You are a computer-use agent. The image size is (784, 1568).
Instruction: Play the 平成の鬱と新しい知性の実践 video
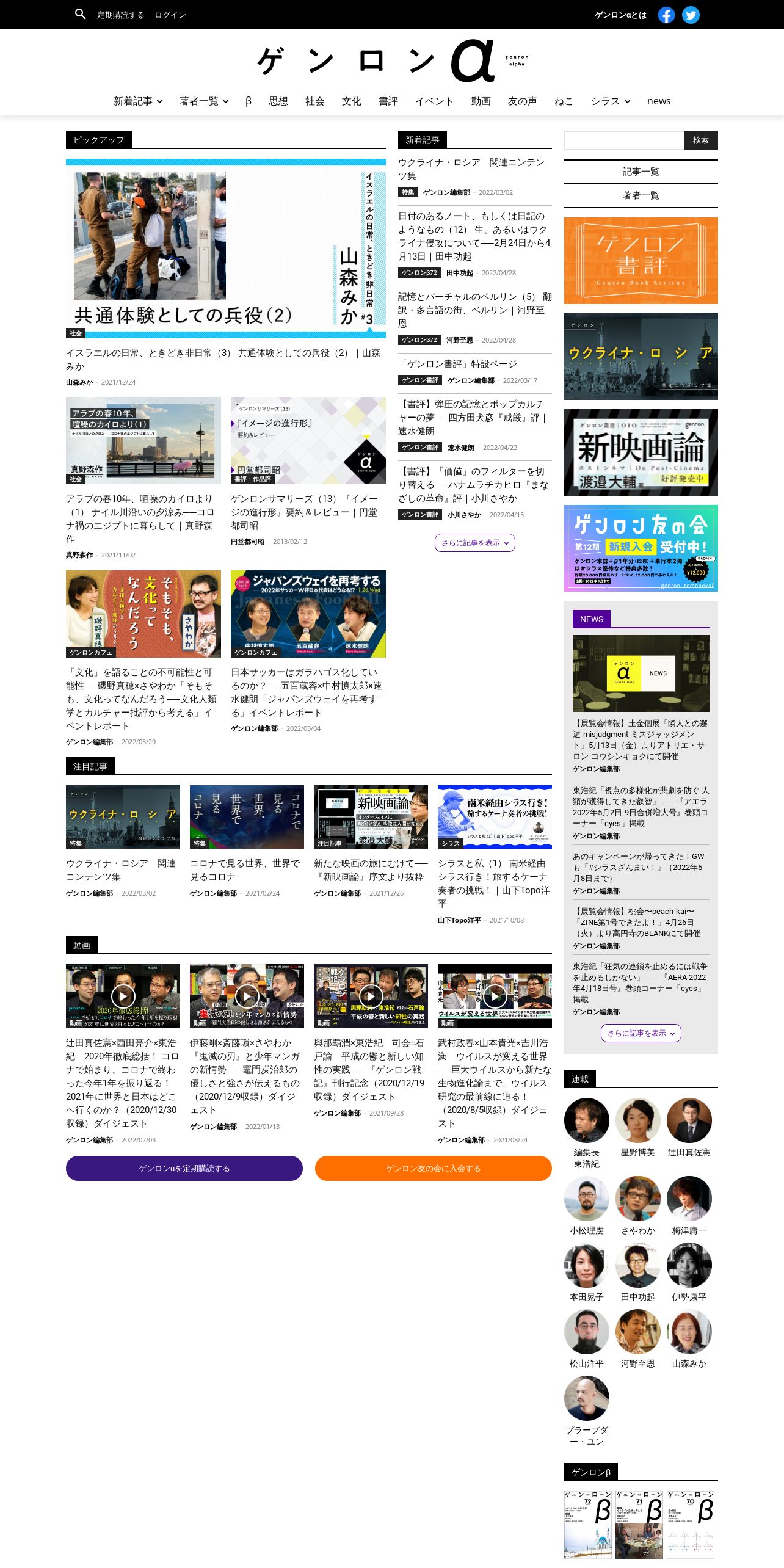click(371, 996)
